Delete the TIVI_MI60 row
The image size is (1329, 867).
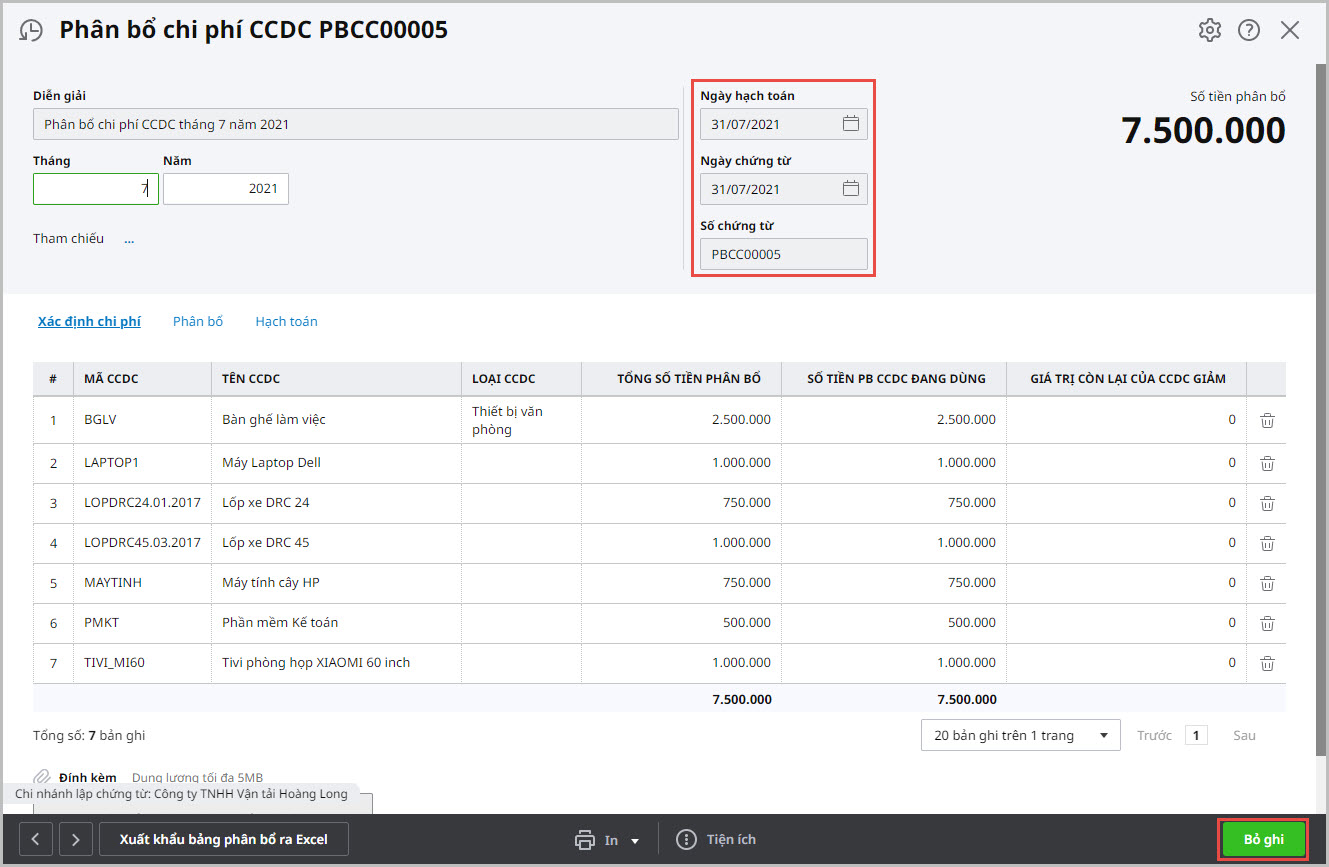[1267, 663]
